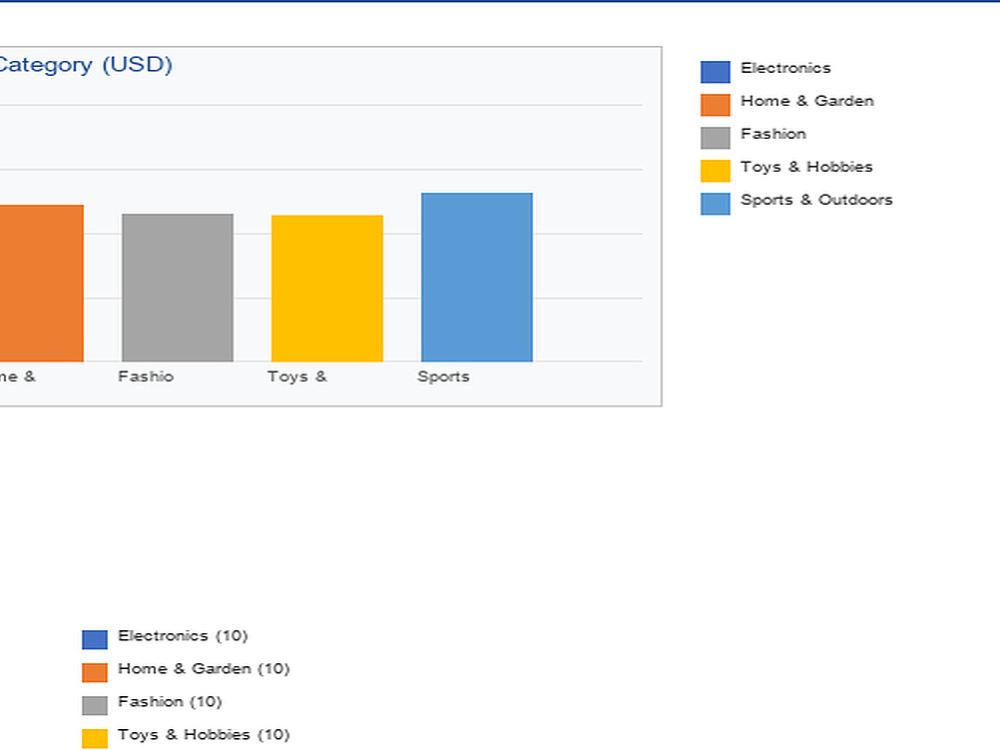Click the 'Toys &' axis label
Image resolution: width=1000 pixels, height=750 pixels.
tap(297, 377)
